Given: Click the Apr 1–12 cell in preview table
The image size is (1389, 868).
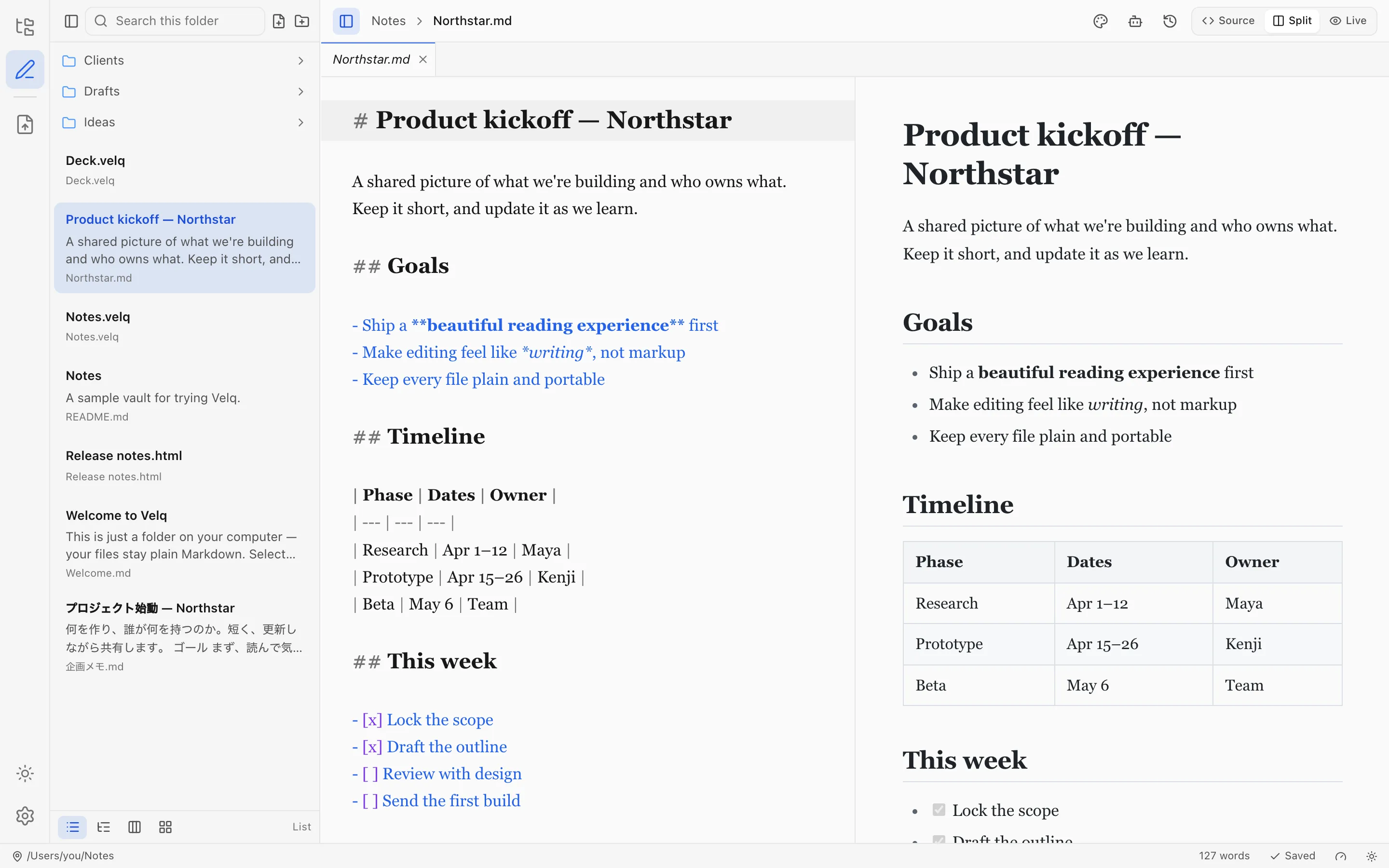Looking at the screenshot, I should pos(1133,603).
